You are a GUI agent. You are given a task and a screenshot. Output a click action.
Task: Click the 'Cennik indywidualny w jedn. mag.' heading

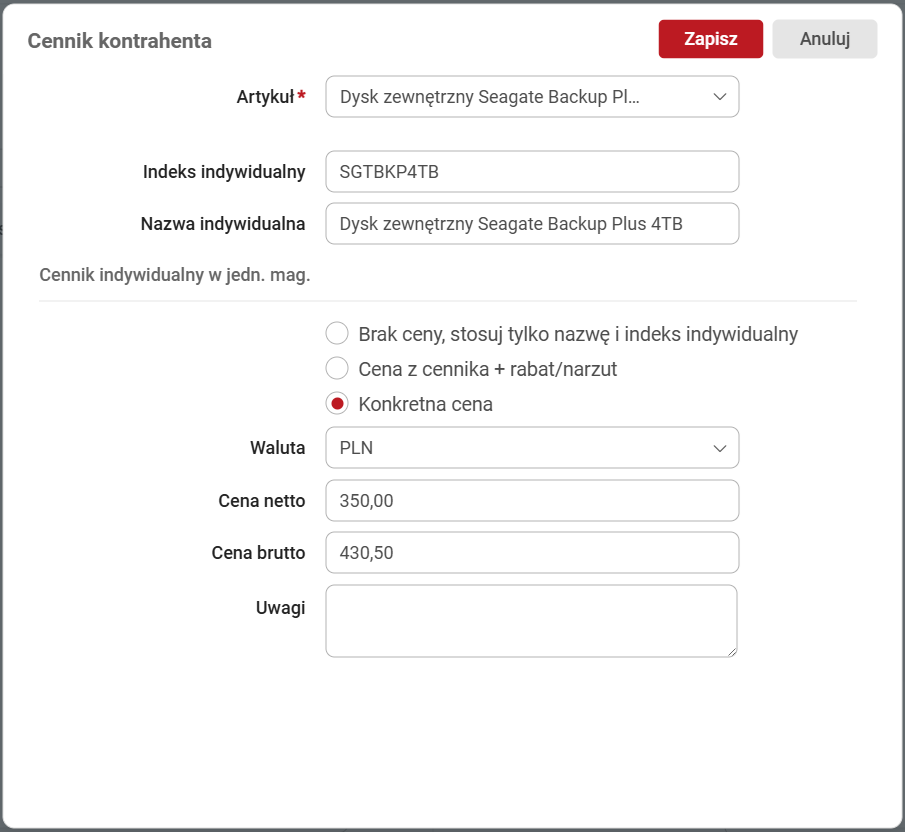(x=174, y=275)
